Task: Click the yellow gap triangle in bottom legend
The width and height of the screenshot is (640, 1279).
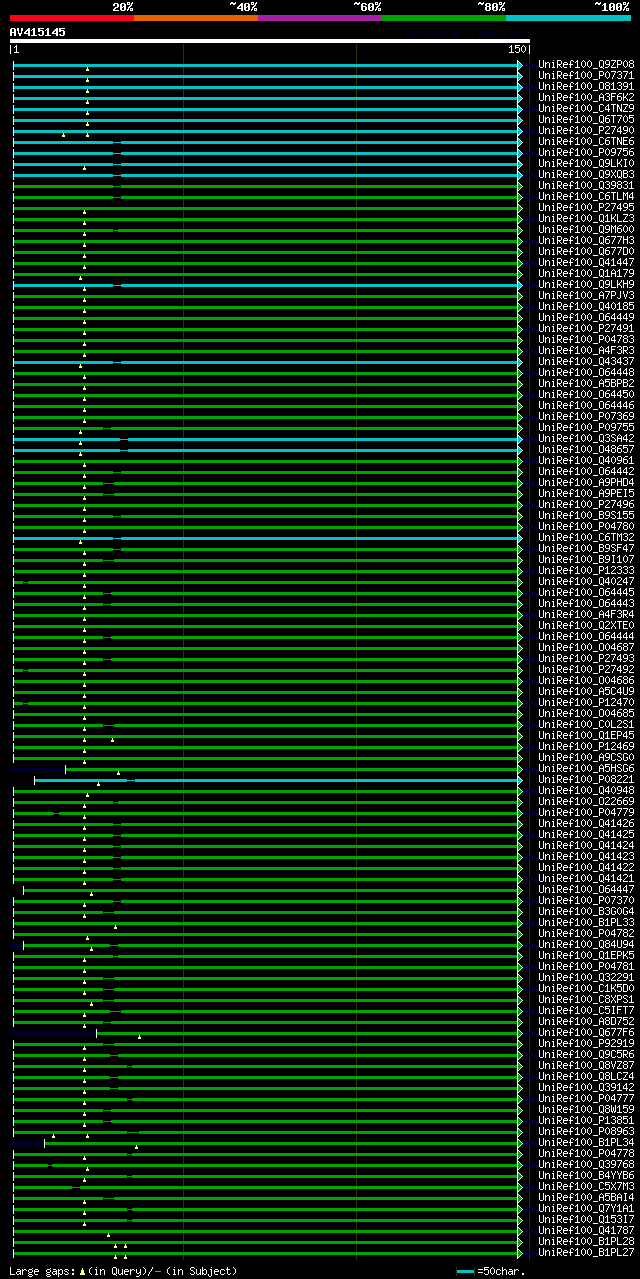Action: coord(82,1271)
